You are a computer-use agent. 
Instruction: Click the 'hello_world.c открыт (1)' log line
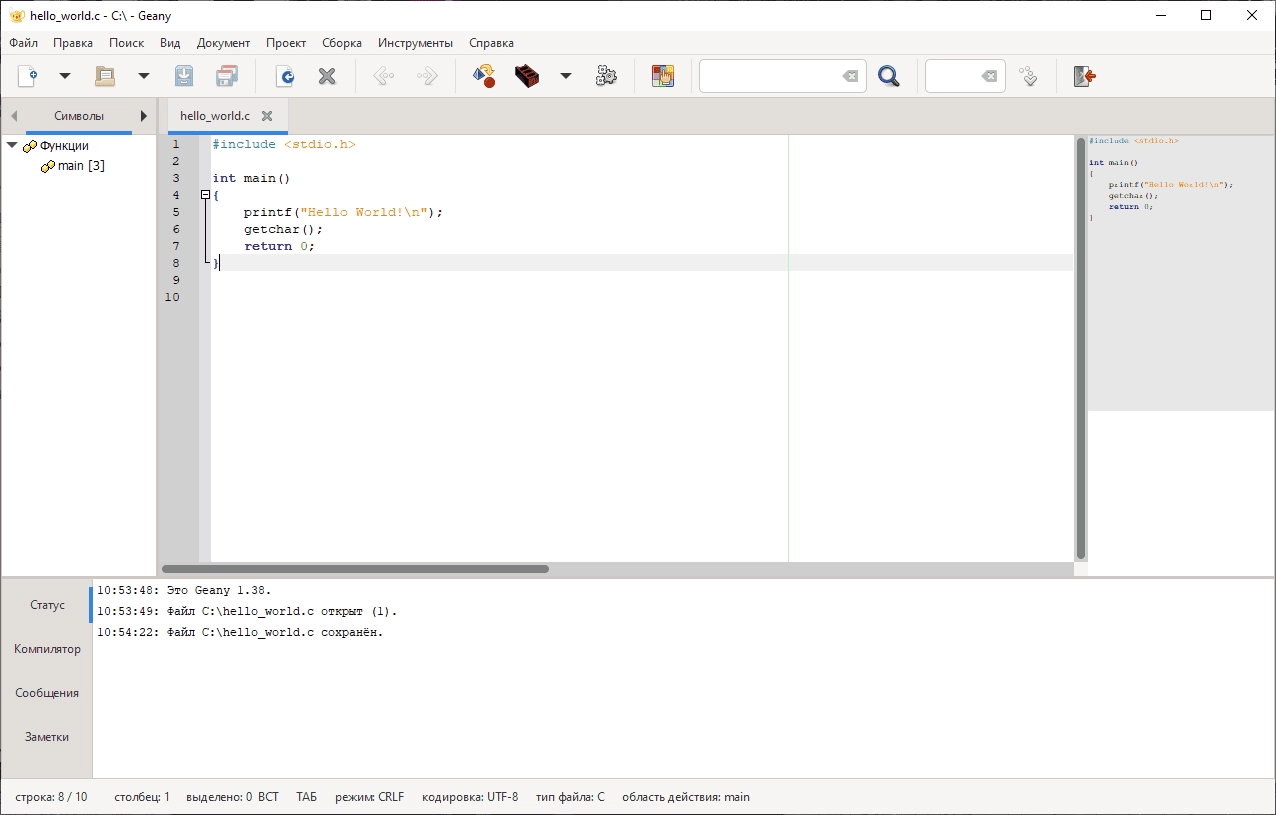pos(247,611)
